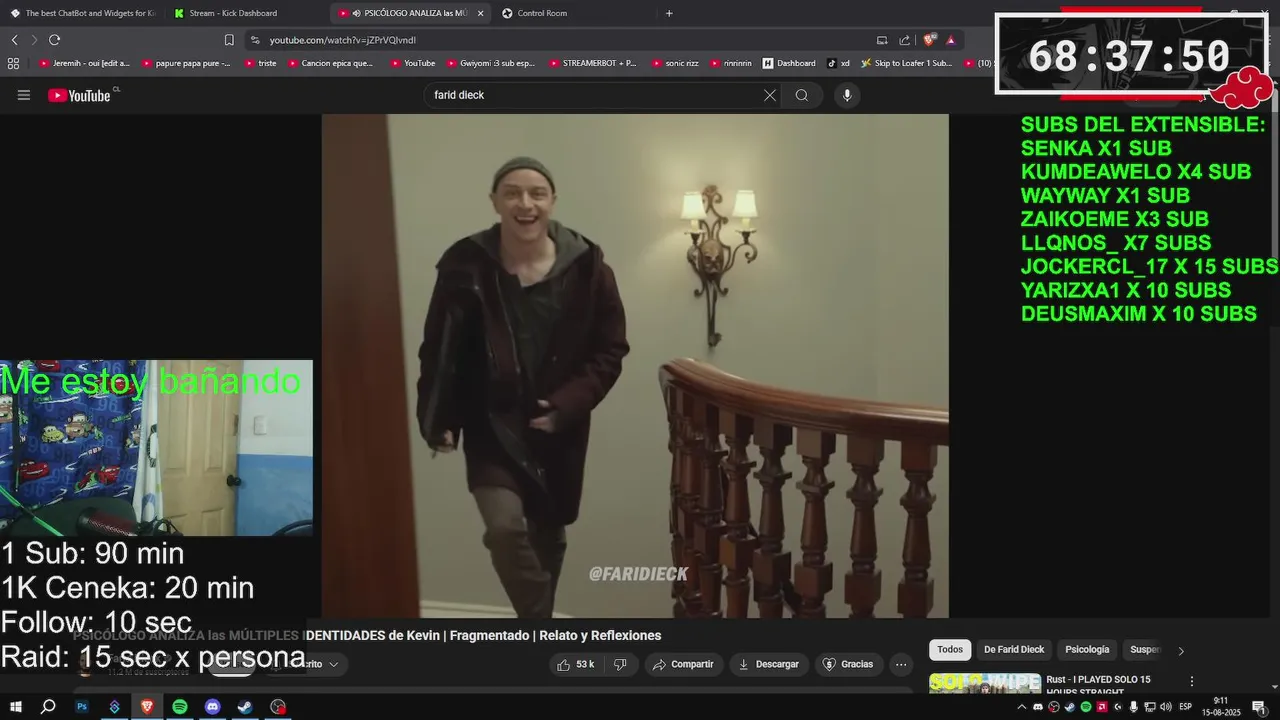
Task: Open Brave Rewards triangle icon
Action: (950, 40)
